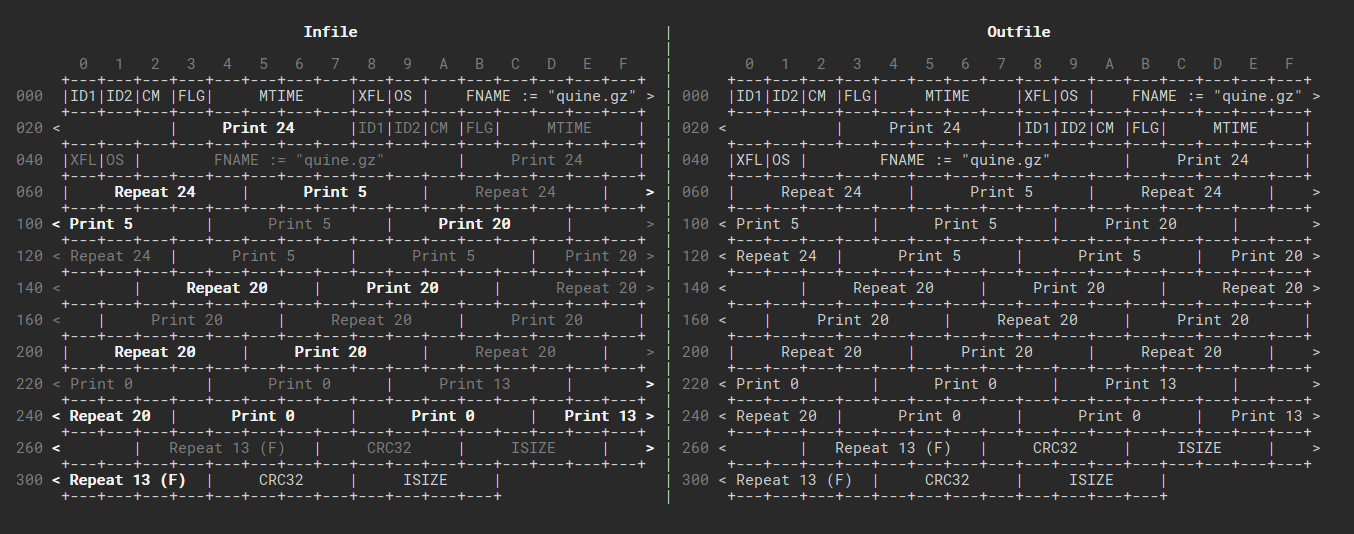
Task: Click column header F in Outfile panel
Action: coord(1289,64)
